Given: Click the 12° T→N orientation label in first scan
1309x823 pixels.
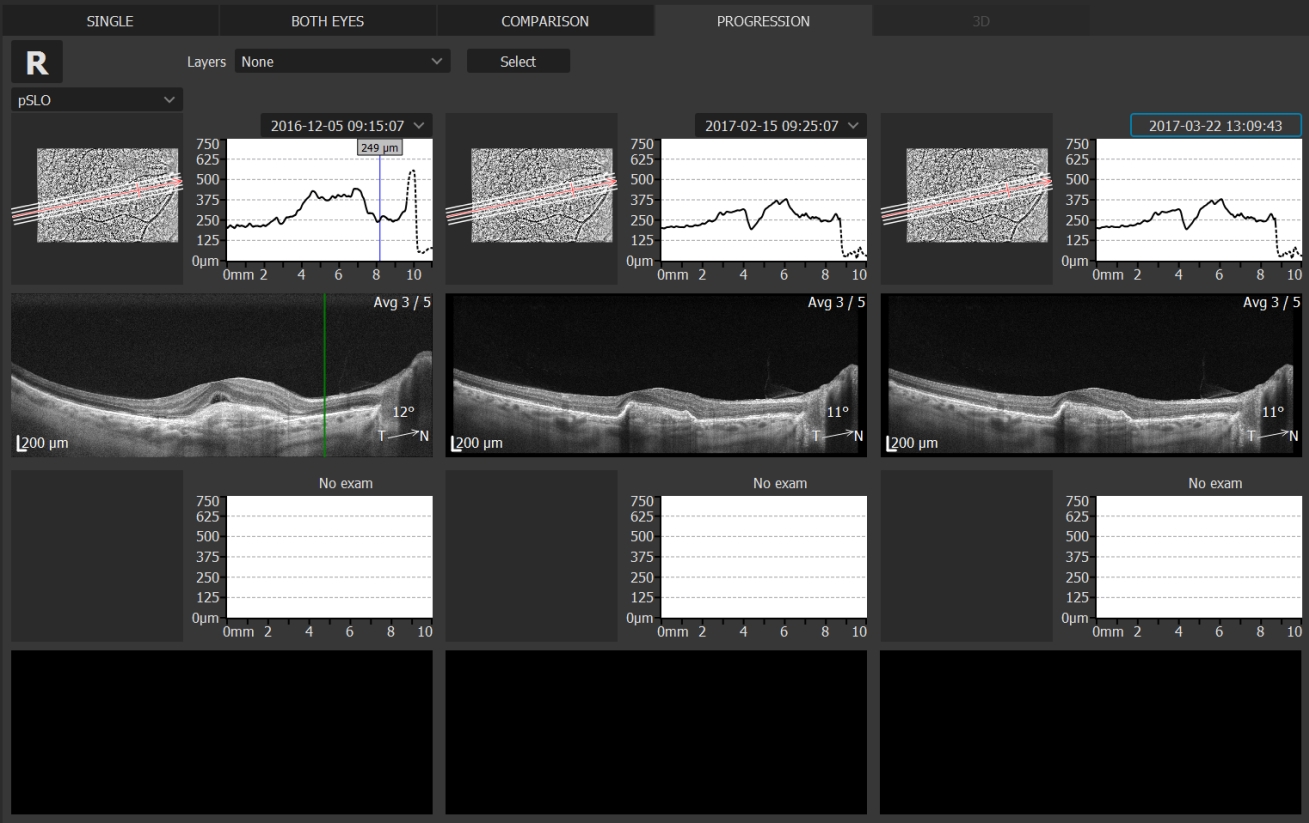Looking at the screenshot, I should (403, 422).
